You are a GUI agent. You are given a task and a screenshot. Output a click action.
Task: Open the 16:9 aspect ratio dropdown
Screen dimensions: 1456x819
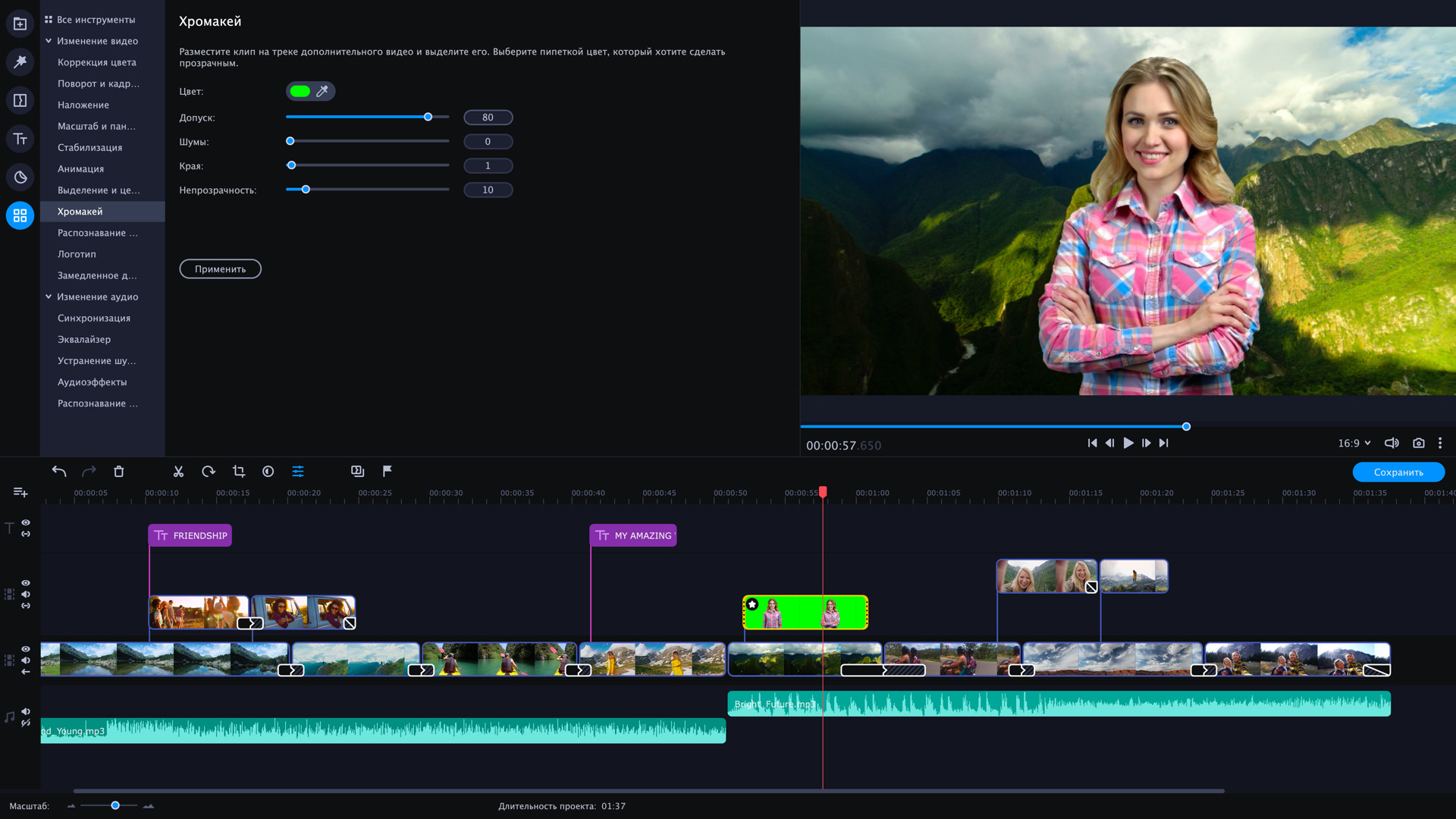(1354, 444)
